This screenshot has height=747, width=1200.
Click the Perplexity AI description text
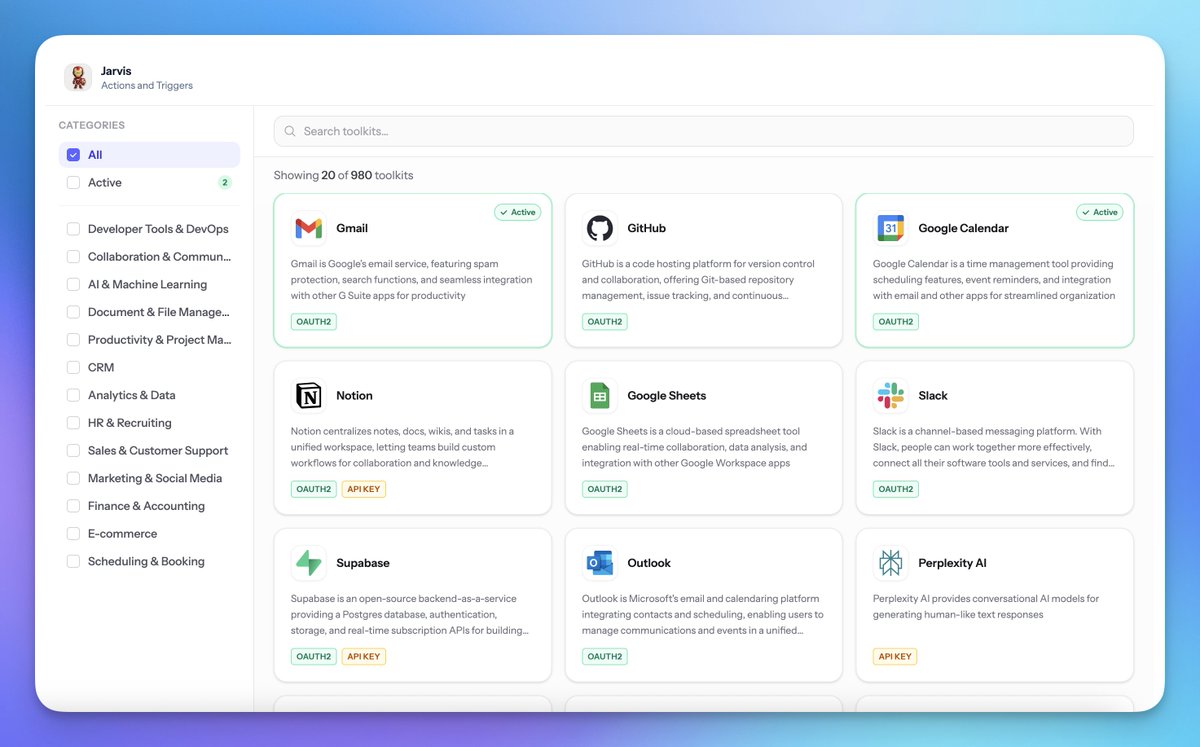pos(986,607)
